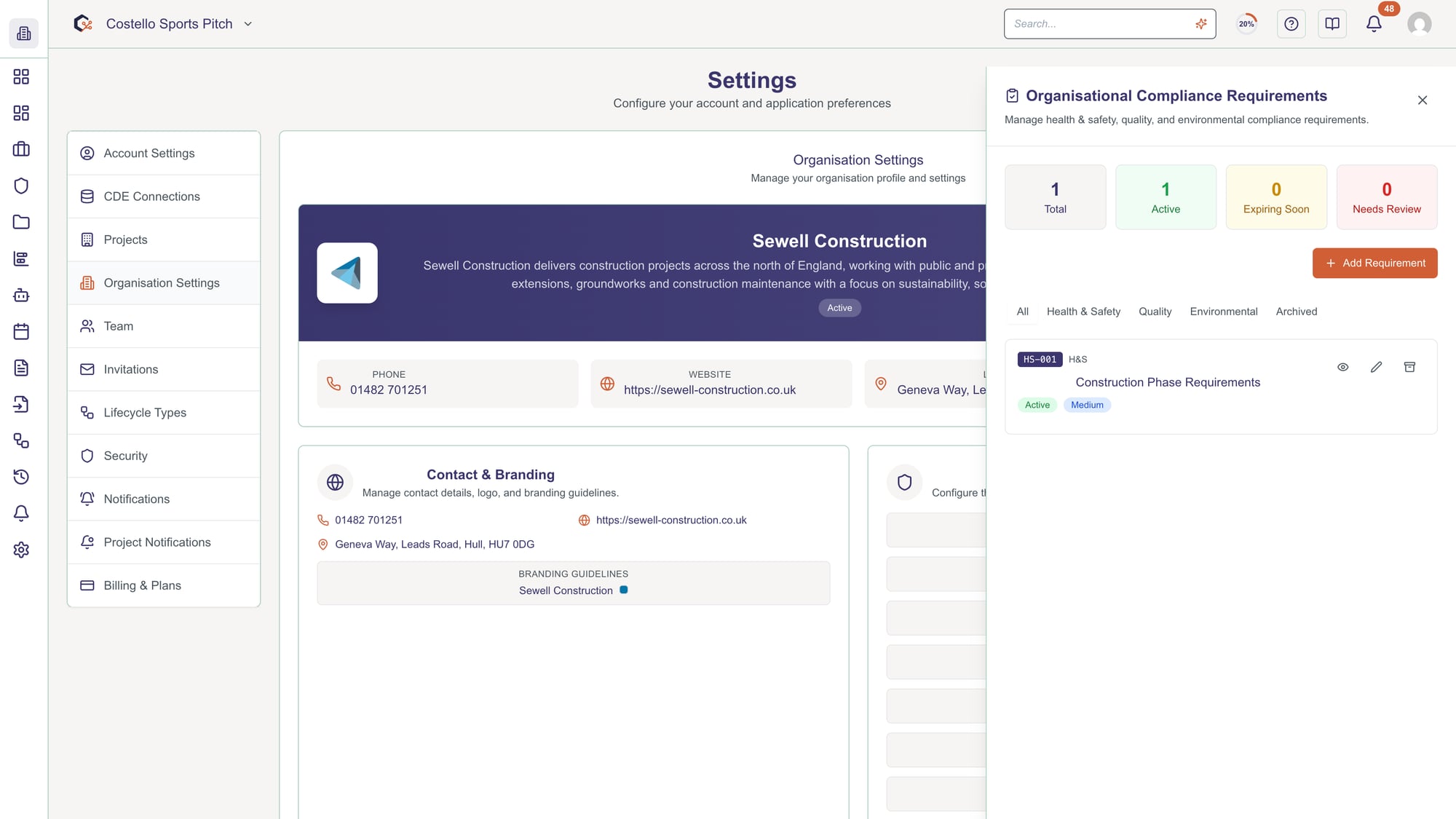Edit the Construction Phase Requirements with pencil icon
This screenshot has width=1456, height=819.
(x=1376, y=367)
